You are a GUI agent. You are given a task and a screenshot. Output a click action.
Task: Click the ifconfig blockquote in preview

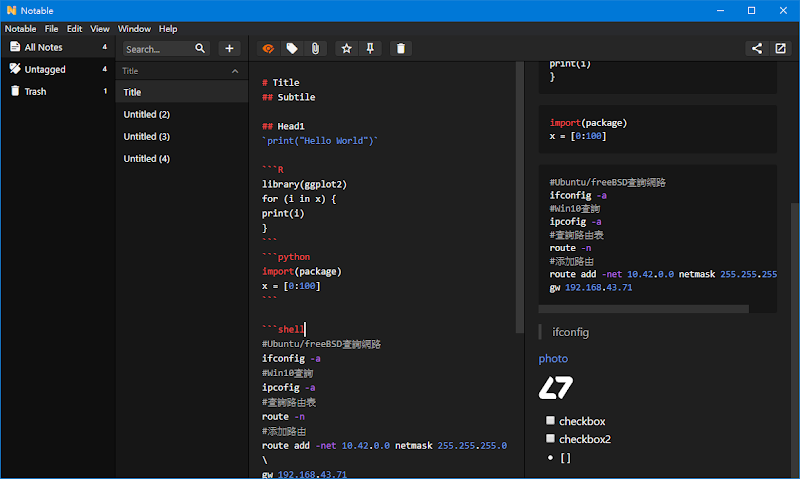point(570,332)
